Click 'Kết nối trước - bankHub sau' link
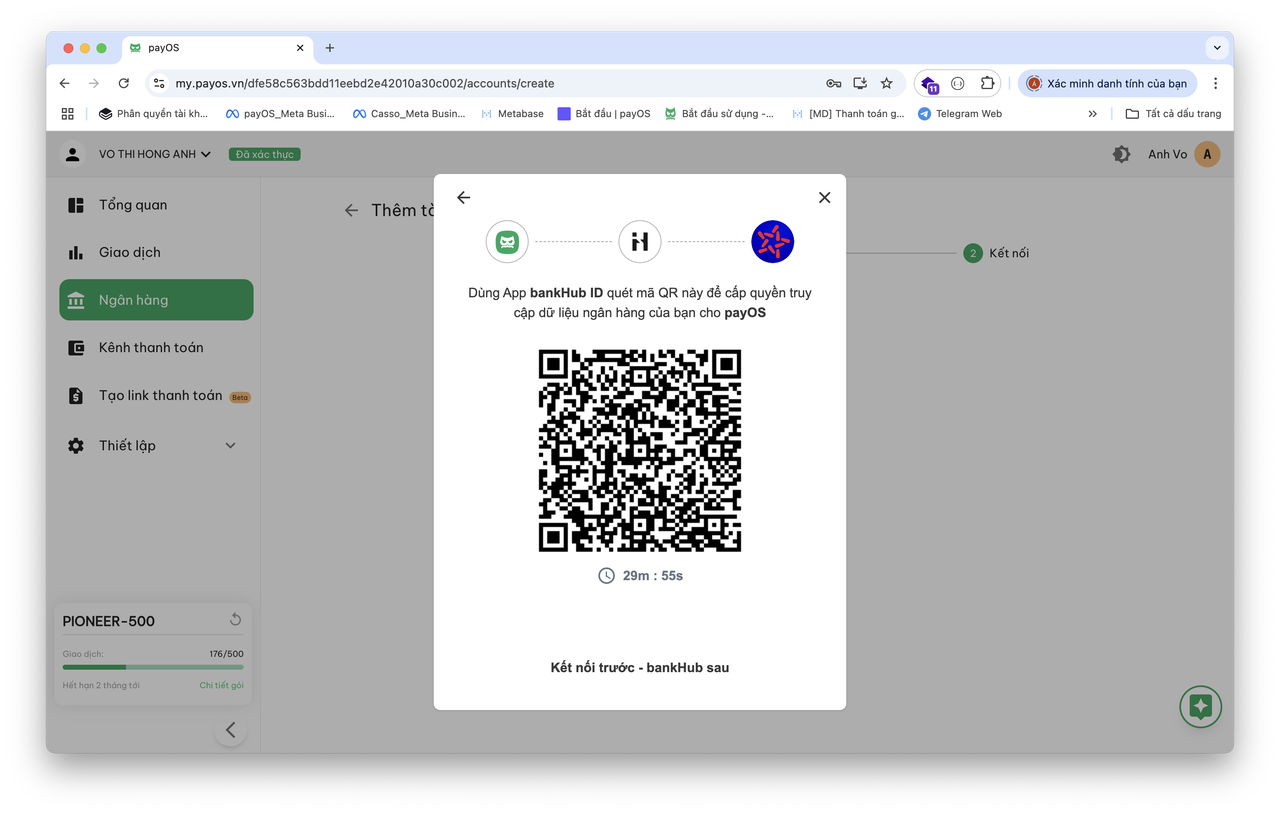Viewport: 1280px width, 814px height. [x=640, y=668]
